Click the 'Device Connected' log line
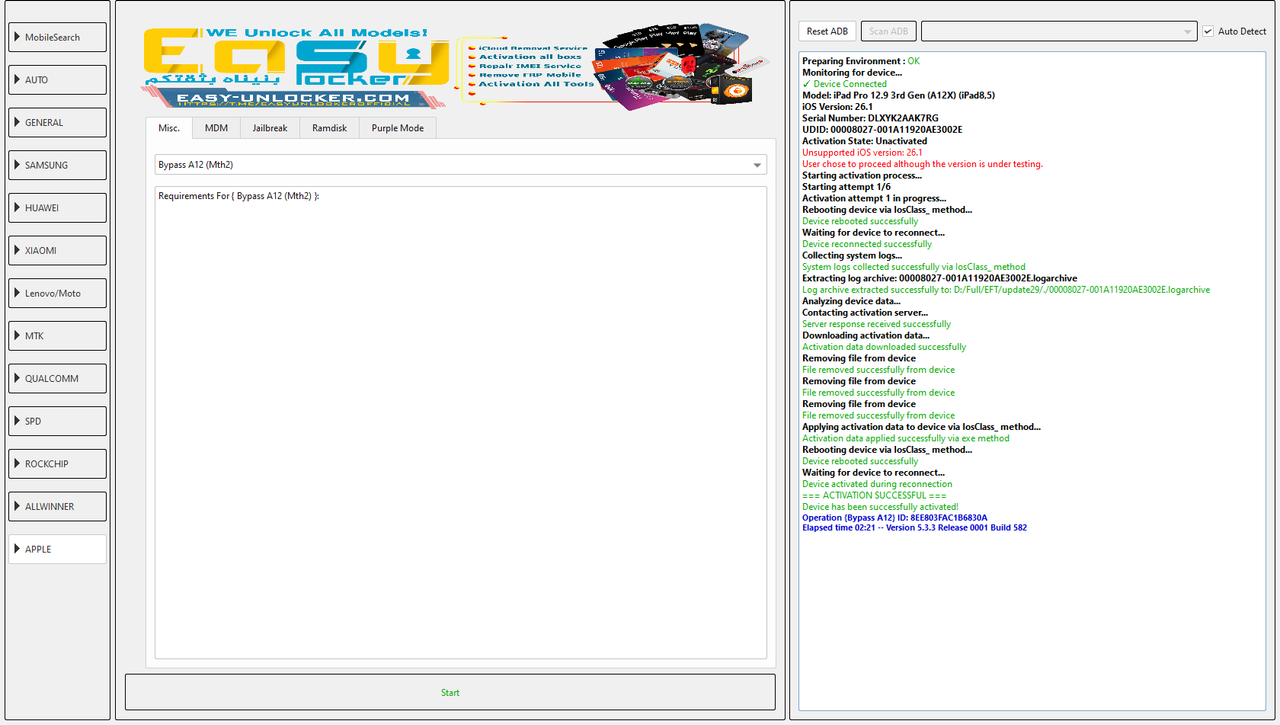The height and width of the screenshot is (725, 1280). pyautogui.click(x=844, y=84)
